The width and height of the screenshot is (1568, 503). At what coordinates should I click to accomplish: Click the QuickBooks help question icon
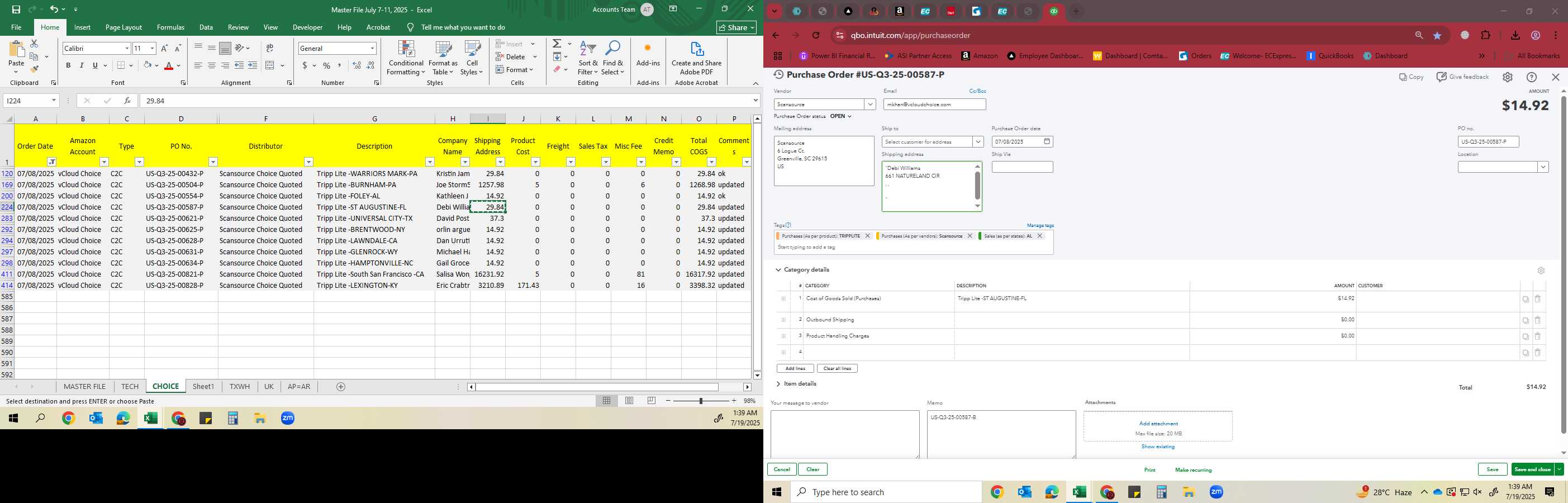click(1532, 77)
